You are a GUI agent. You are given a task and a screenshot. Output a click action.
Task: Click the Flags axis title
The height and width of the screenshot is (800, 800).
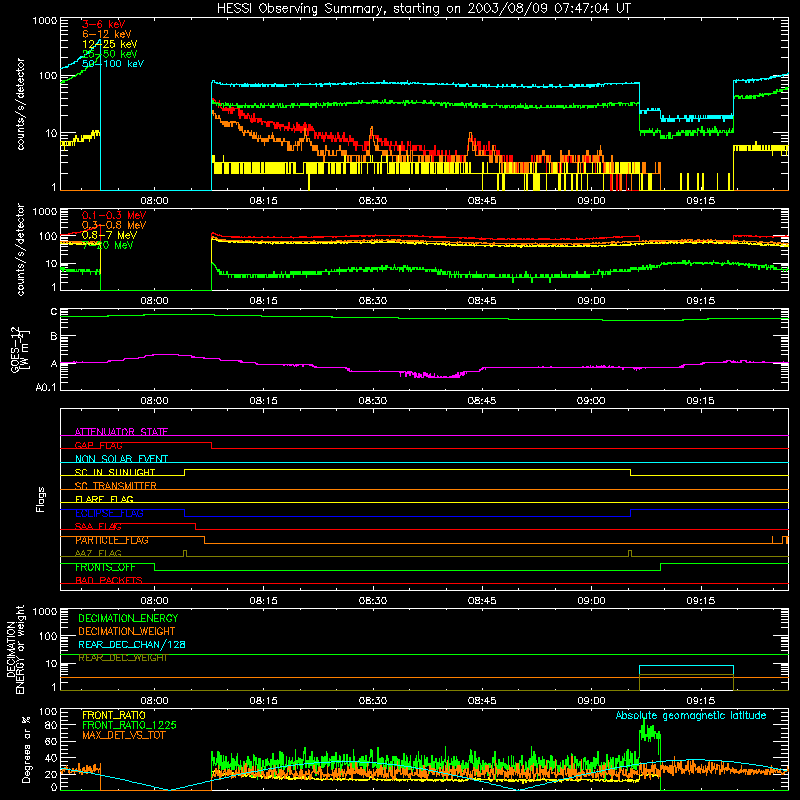click(x=41, y=500)
